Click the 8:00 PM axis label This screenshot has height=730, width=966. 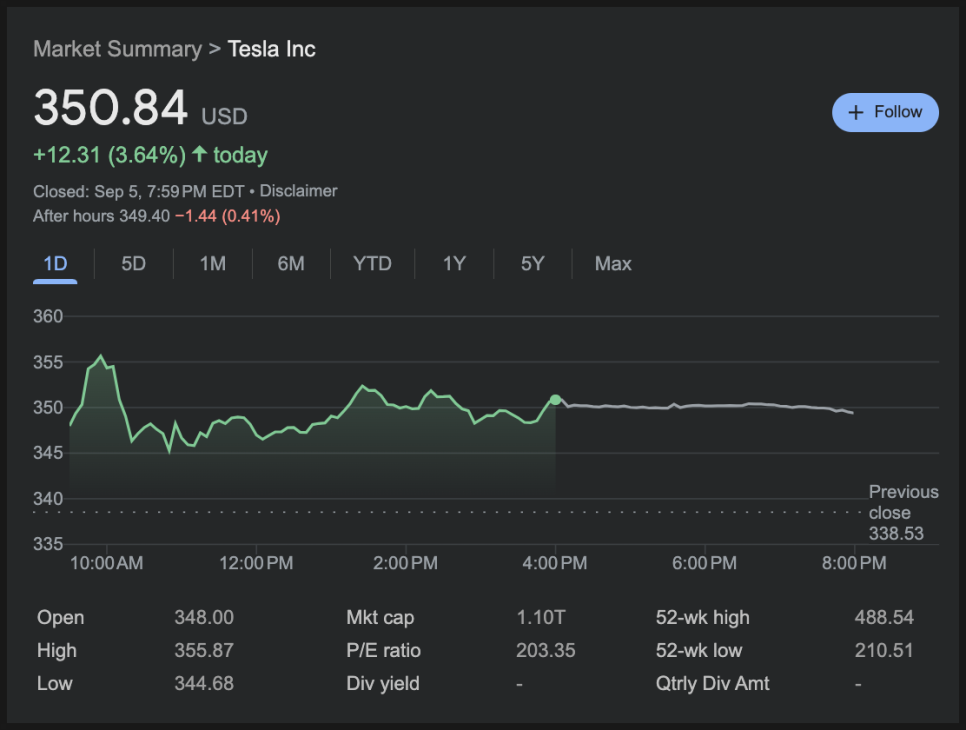pos(854,563)
